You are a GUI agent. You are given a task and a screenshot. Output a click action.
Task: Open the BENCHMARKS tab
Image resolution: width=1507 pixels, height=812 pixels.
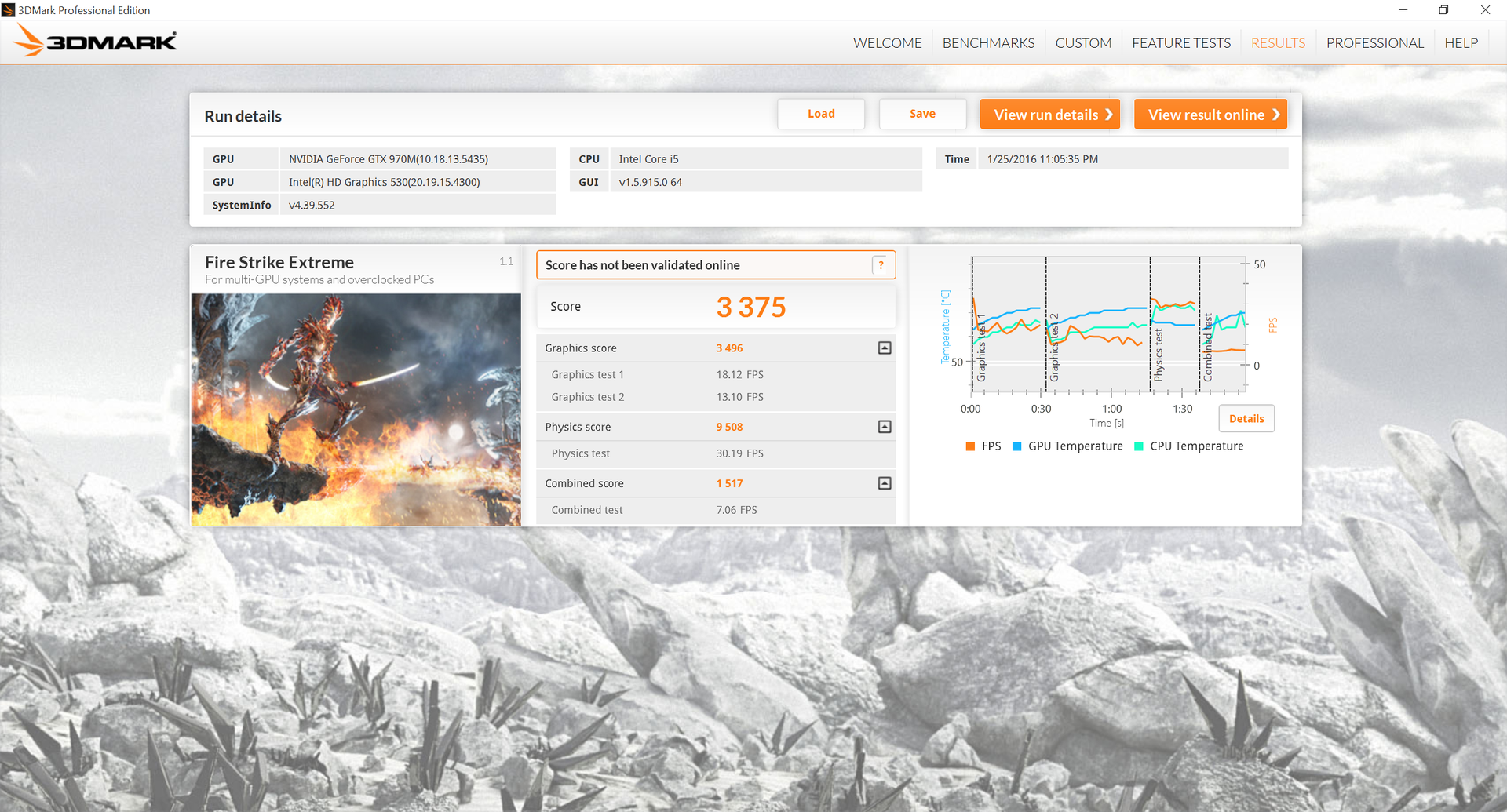[x=988, y=43]
